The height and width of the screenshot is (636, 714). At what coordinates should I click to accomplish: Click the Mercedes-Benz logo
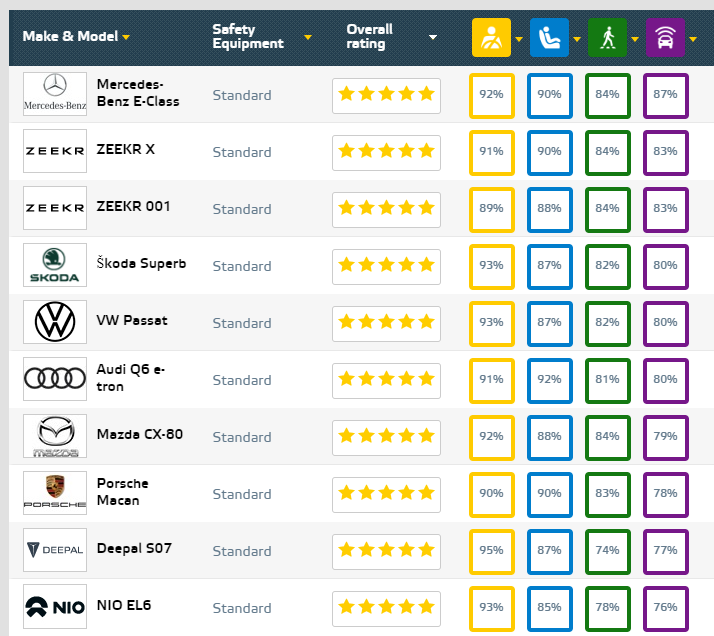pyautogui.click(x=55, y=94)
